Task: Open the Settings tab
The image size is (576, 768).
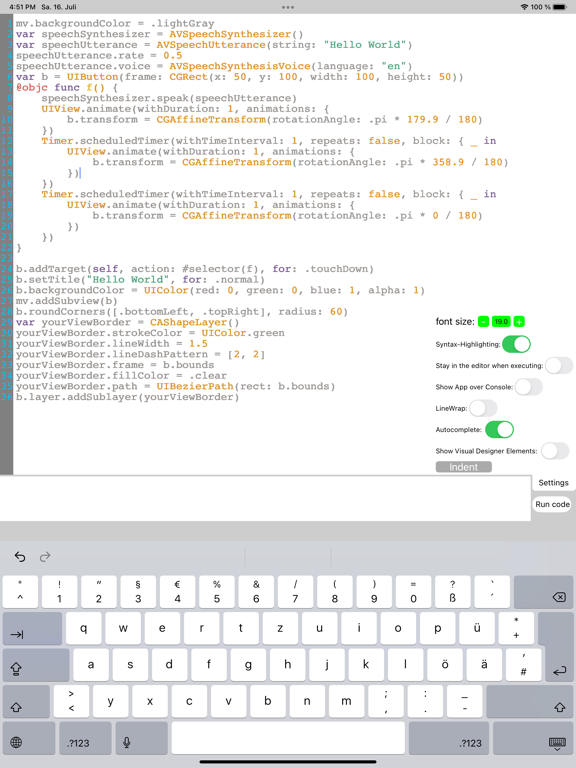Action: click(x=553, y=482)
